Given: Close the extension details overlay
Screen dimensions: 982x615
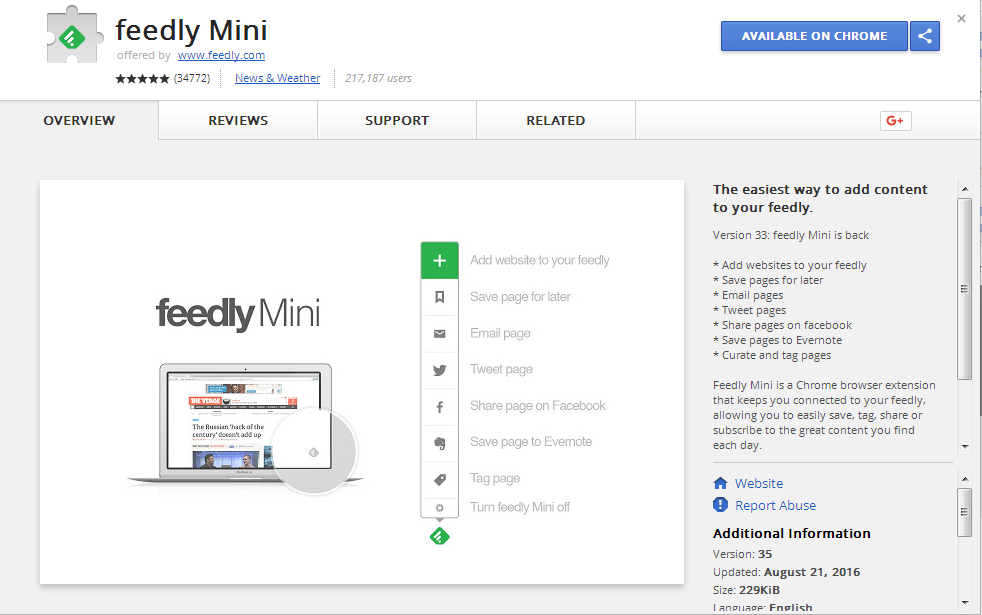Looking at the screenshot, I should point(961,18).
